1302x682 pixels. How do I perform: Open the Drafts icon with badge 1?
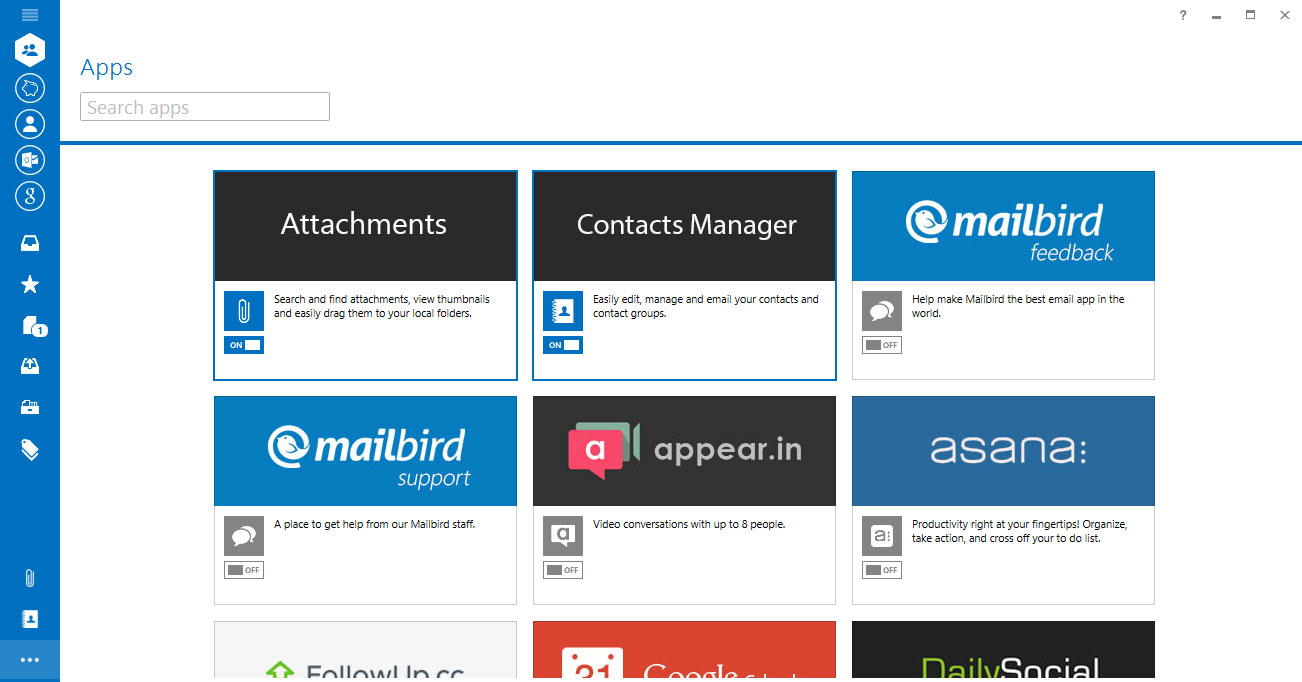point(32,326)
